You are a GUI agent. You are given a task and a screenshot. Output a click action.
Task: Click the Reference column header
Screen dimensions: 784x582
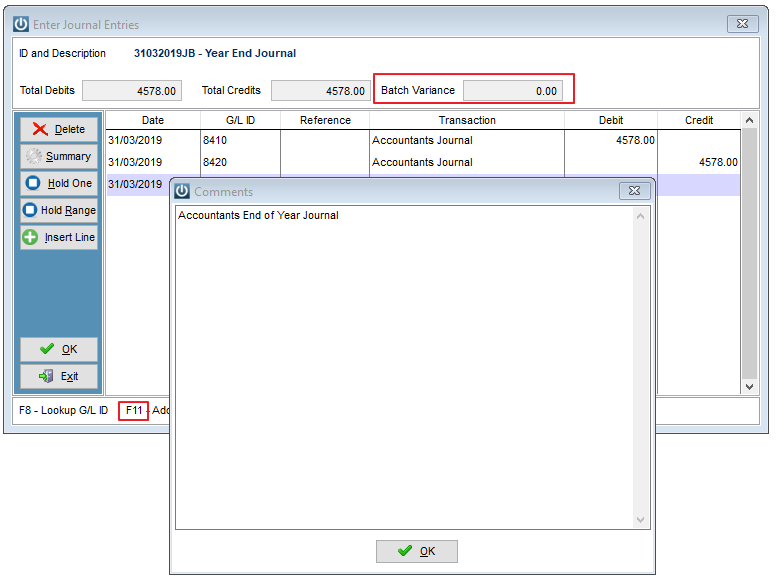pyautogui.click(x=325, y=120)
